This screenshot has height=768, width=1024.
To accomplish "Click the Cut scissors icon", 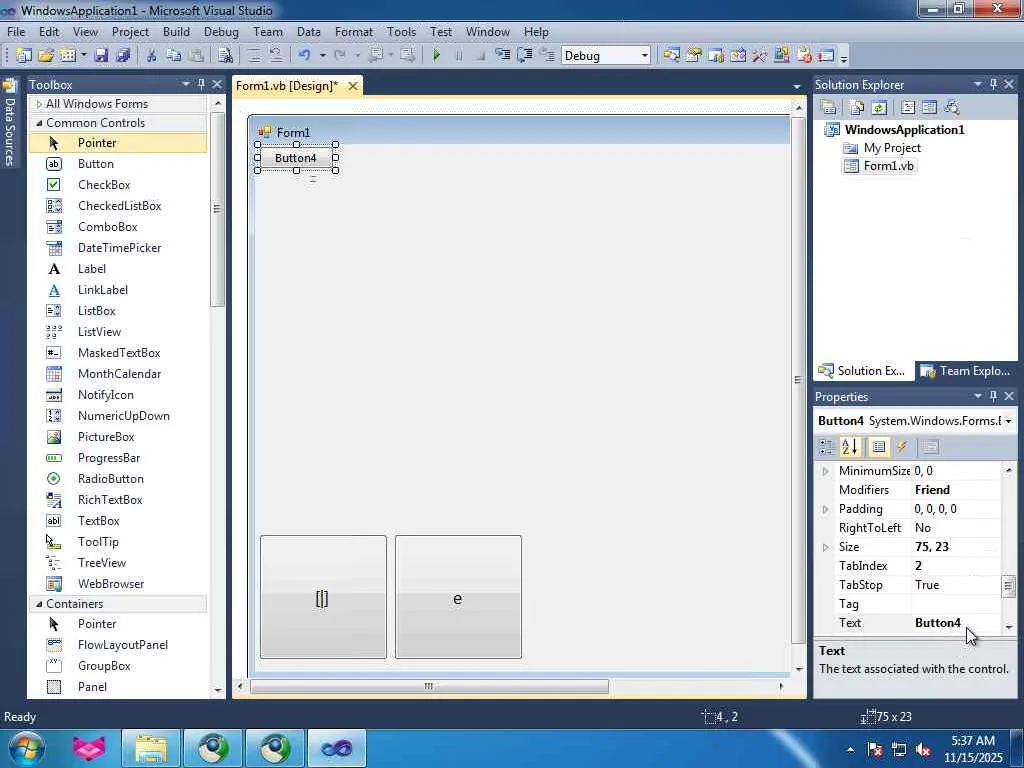I will 152,56.
